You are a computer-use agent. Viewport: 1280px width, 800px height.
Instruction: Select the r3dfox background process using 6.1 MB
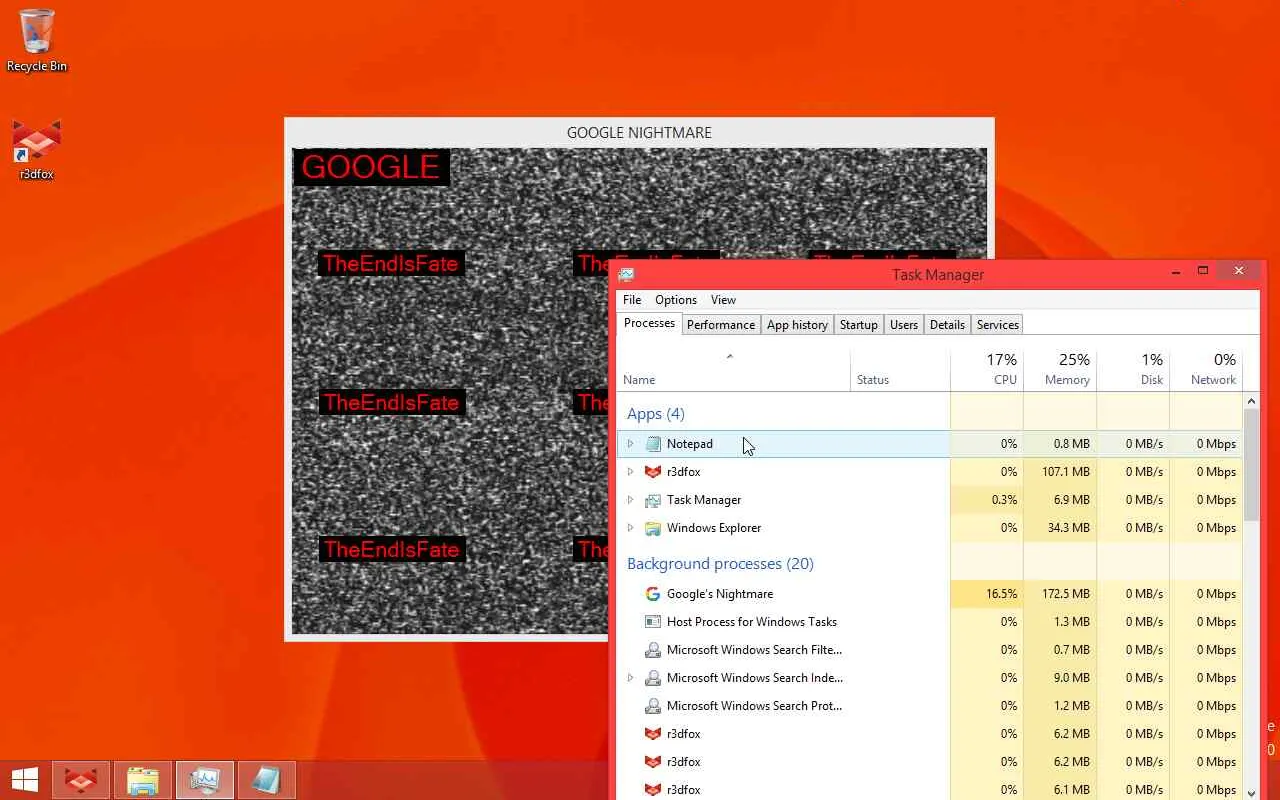tap(930, 790)
